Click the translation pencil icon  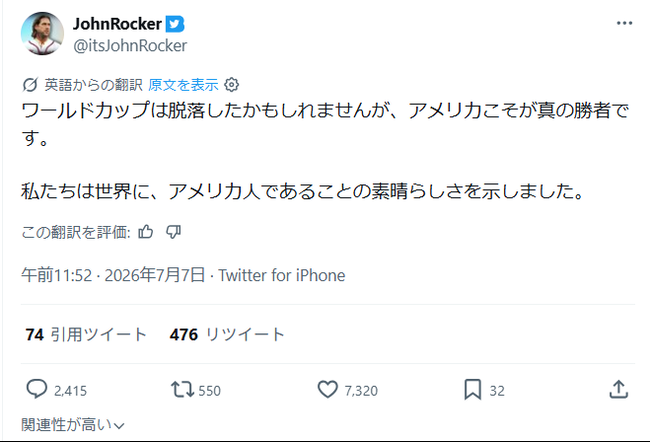pos(30,85)
